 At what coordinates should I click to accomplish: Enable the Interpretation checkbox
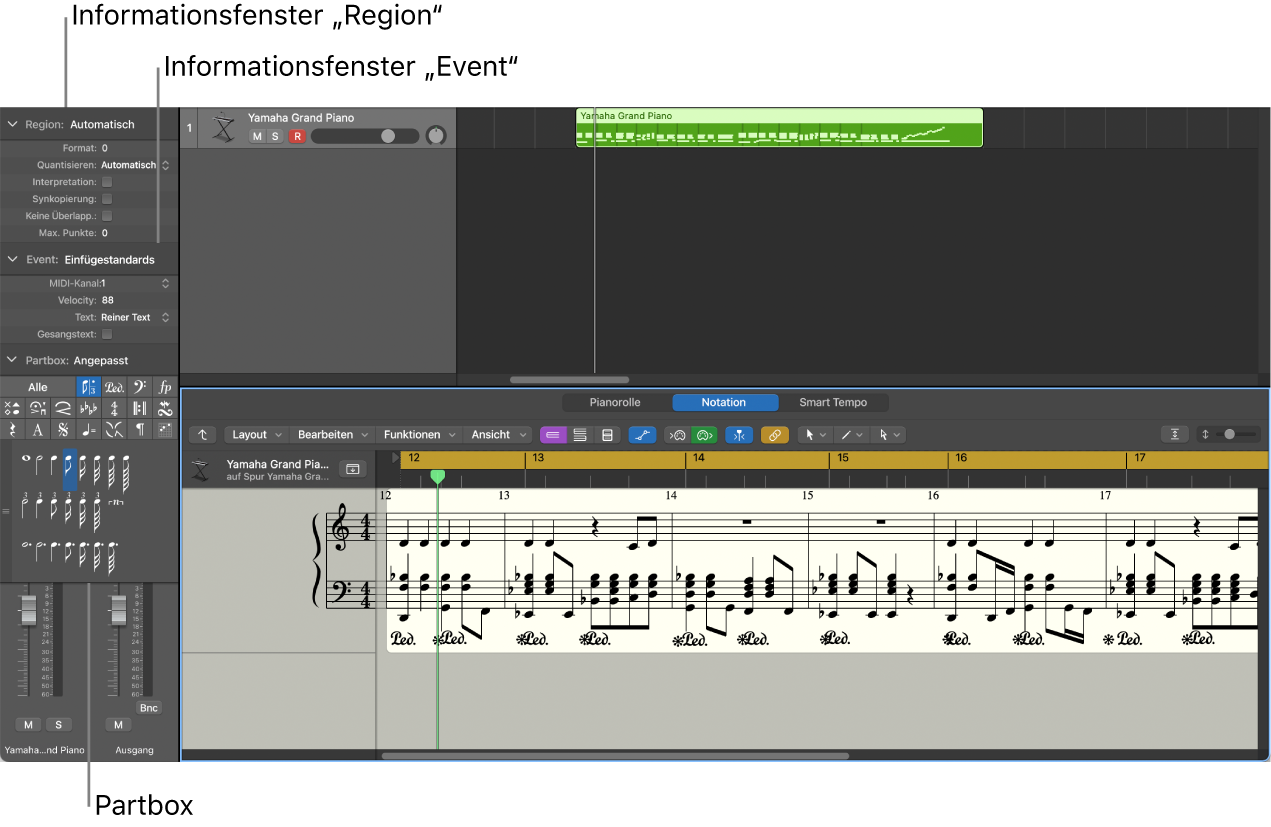[x=107, y=182]
